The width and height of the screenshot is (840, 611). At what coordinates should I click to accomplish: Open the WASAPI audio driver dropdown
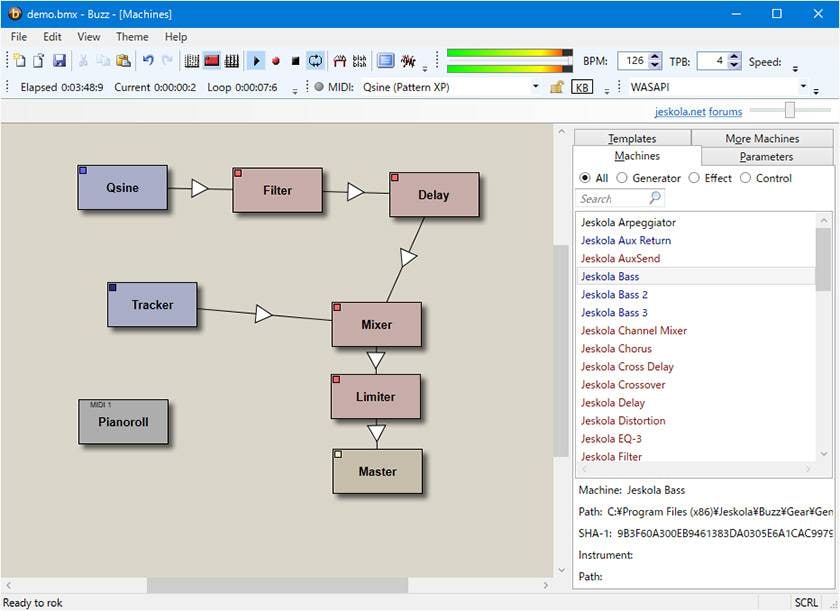click(803, 86)
